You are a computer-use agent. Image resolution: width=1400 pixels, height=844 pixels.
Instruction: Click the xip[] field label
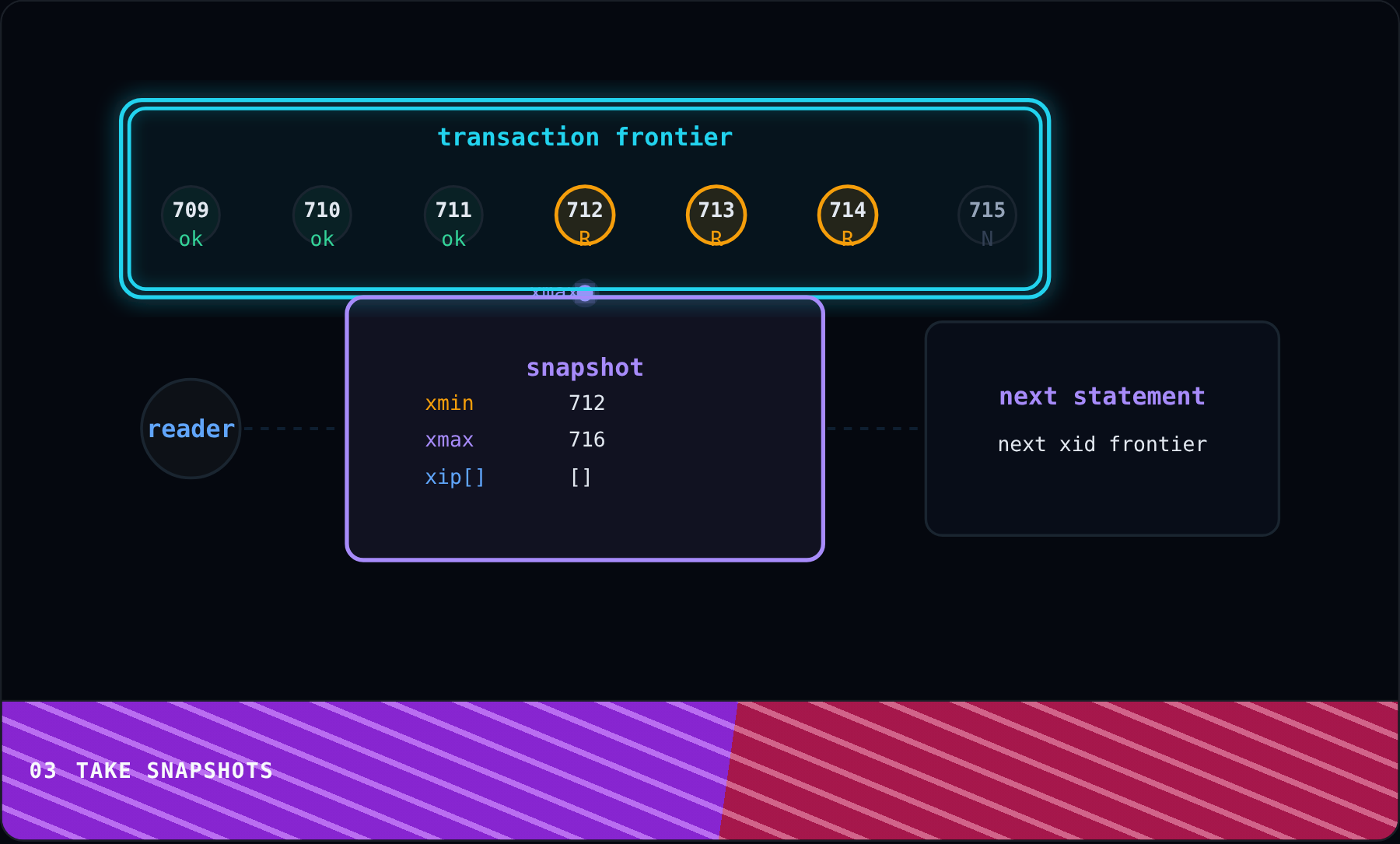pyautogui.click(x=455, y=477)
